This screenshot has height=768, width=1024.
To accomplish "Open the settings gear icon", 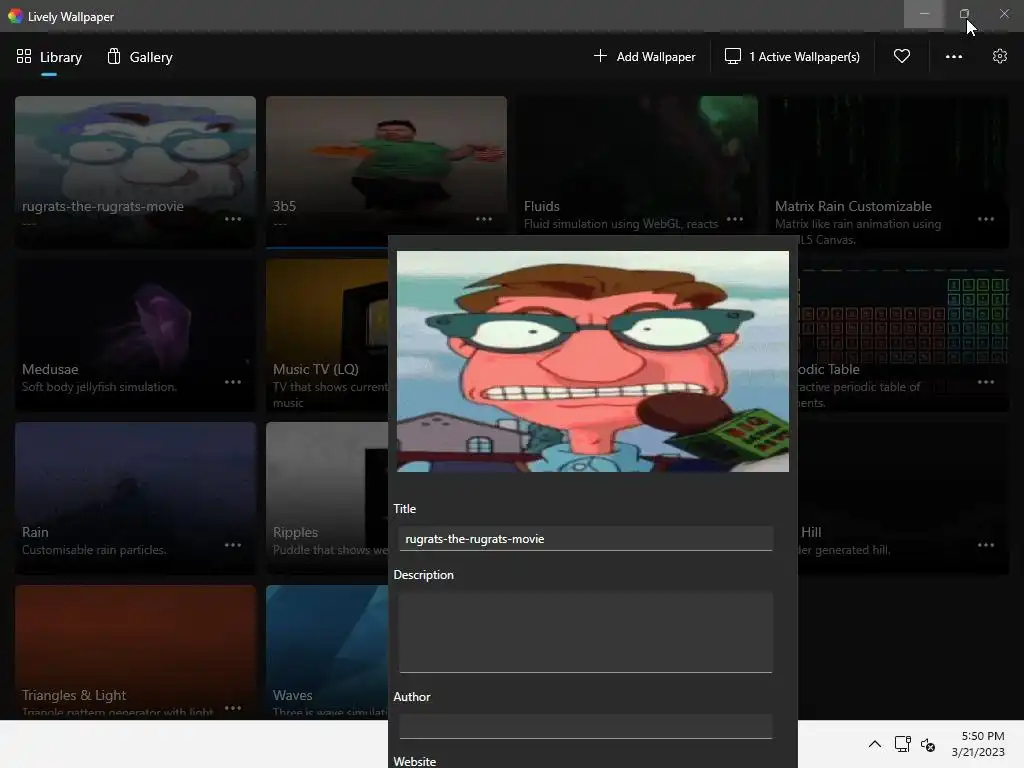I will tap(1000, 56).
